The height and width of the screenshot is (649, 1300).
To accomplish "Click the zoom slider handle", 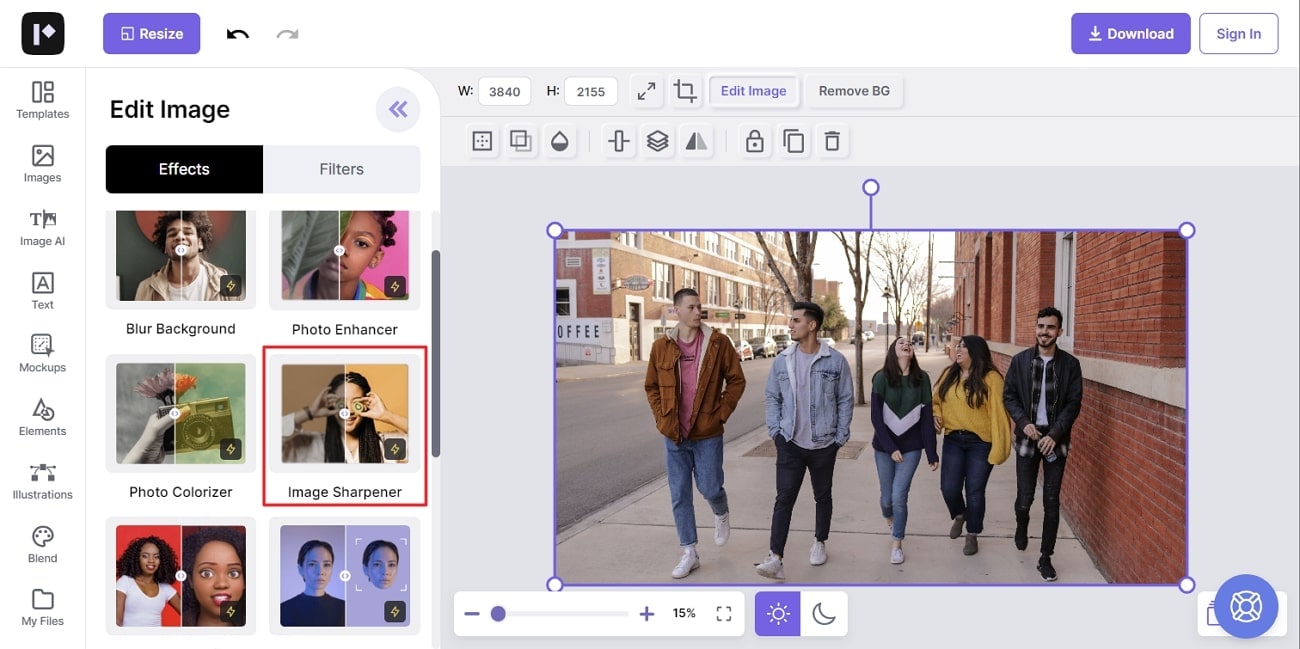I will (x=498, y=613).
